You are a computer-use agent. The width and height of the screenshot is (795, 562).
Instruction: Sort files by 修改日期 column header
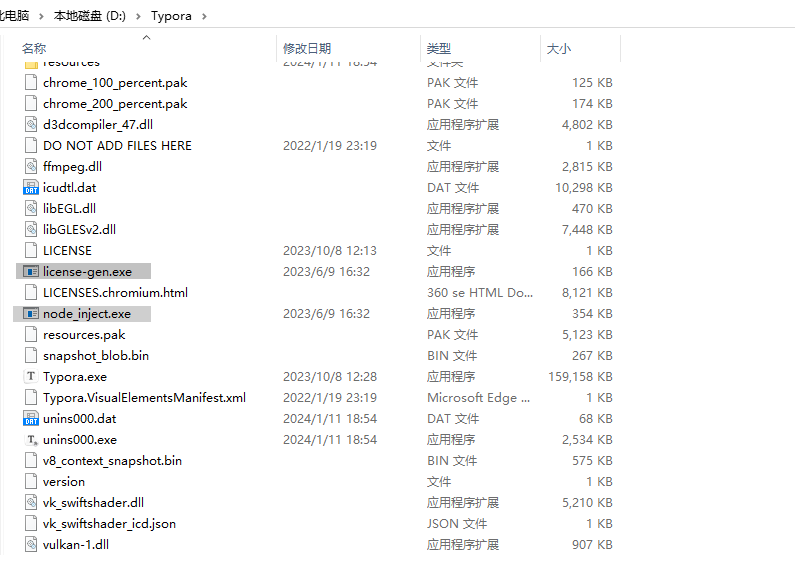coord(307,49)
